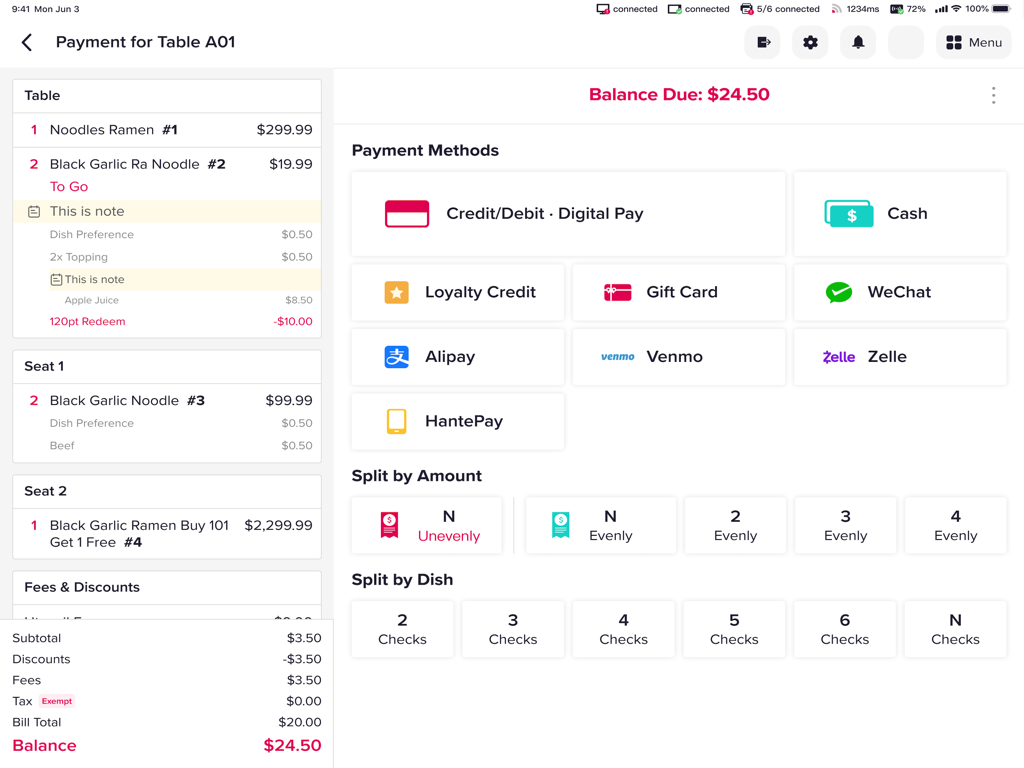1024x768 pixels.
Task: Select the Credit/Debit Digital Pay method
Action: click(x=568, y=213)
